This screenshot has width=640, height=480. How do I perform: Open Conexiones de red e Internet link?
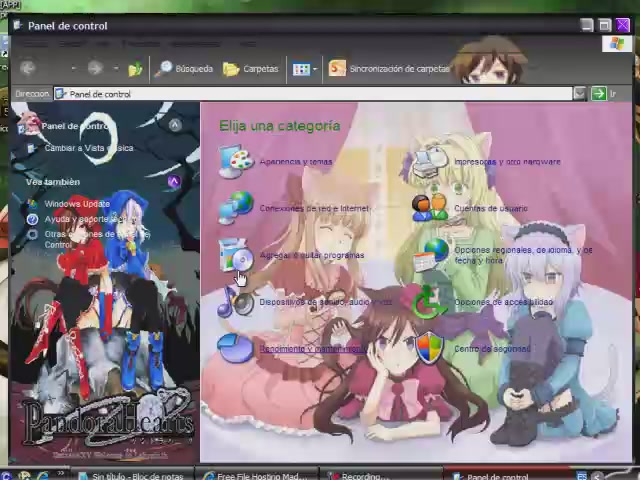click(x=314, y=208)
